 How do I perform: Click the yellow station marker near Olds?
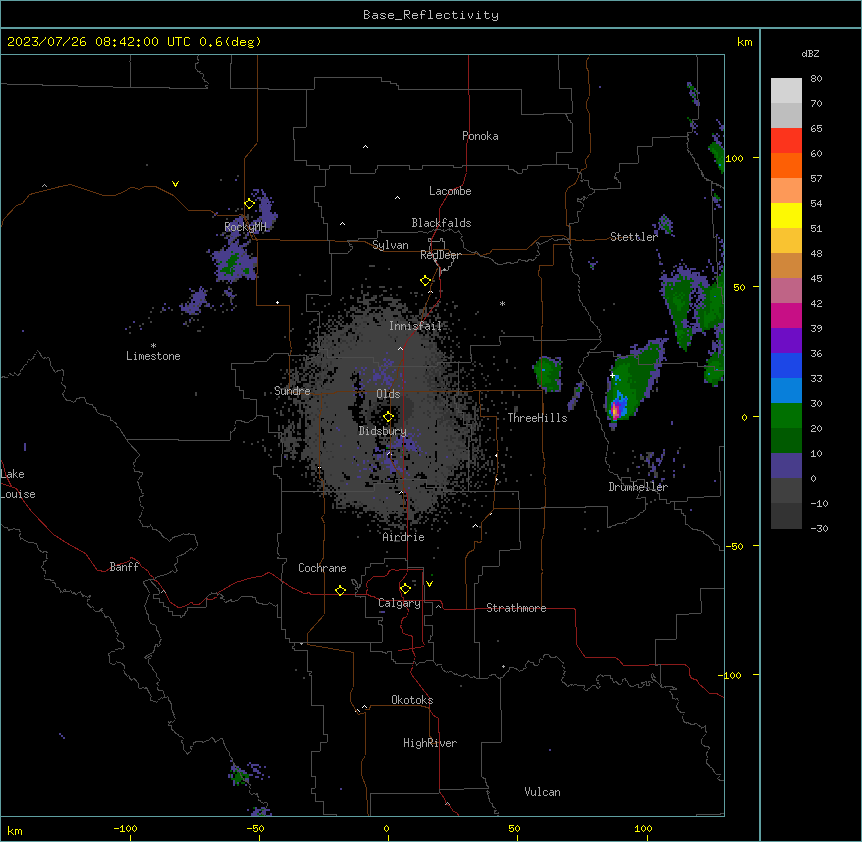388,417
